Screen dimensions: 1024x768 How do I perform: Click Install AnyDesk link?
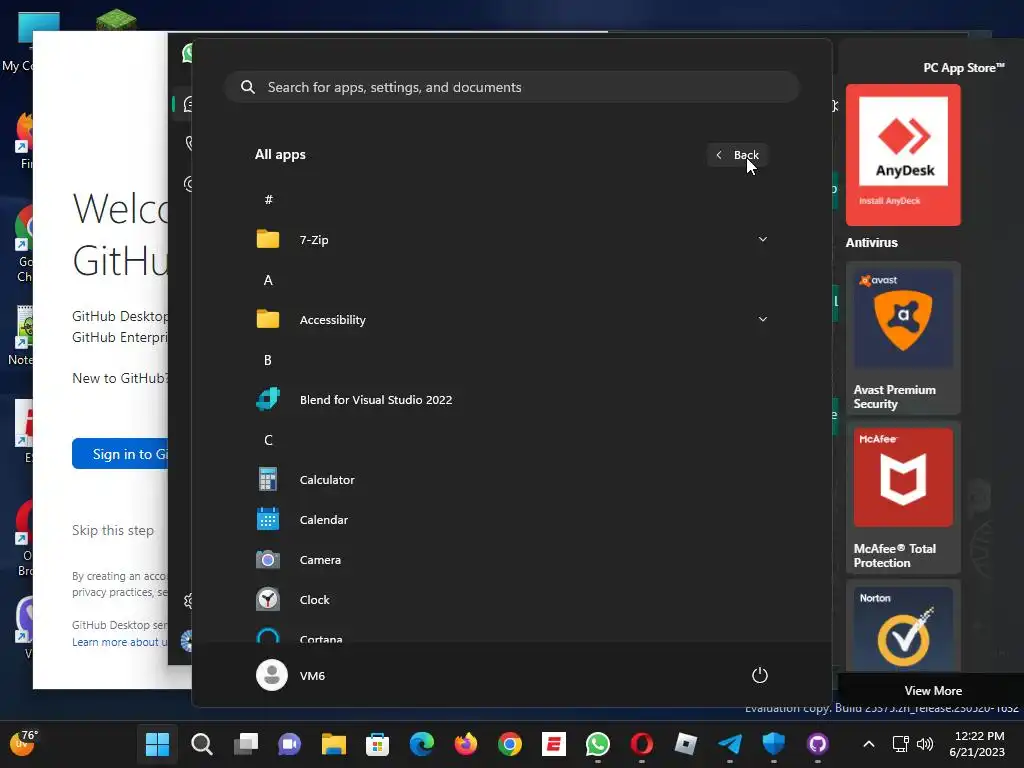click(889, 200)
